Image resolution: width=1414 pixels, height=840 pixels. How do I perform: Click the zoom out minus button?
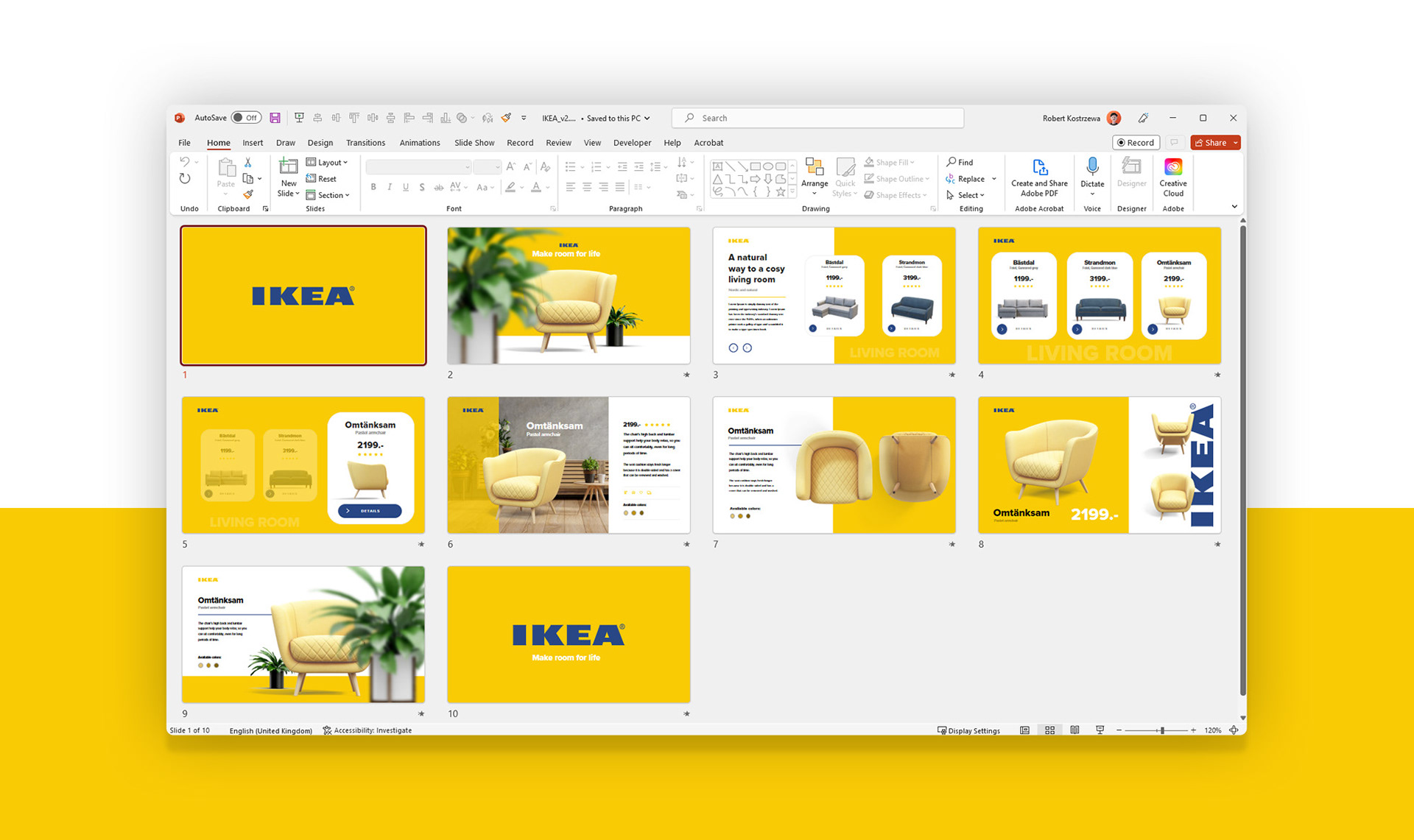tap(1119, 730)
